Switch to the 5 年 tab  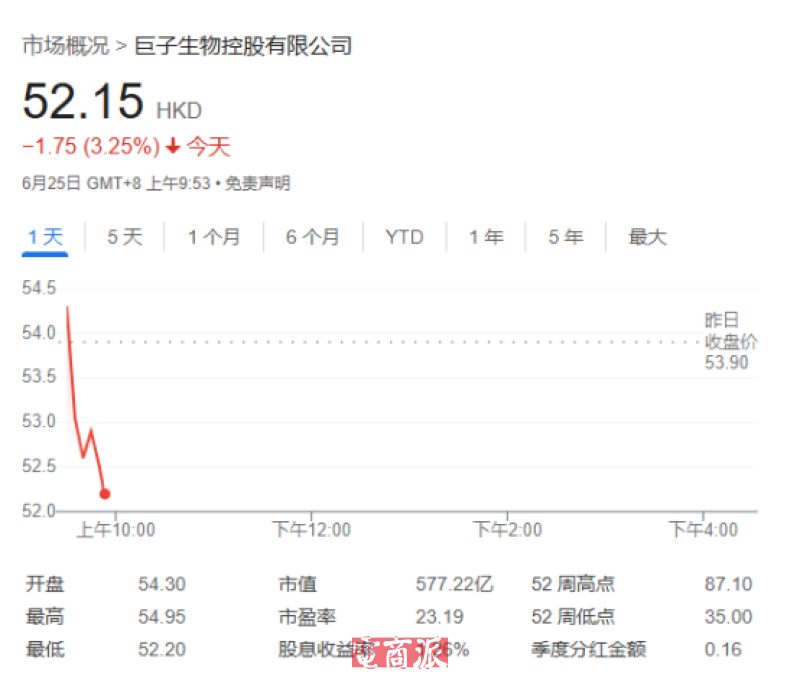[x=566, y=237]
